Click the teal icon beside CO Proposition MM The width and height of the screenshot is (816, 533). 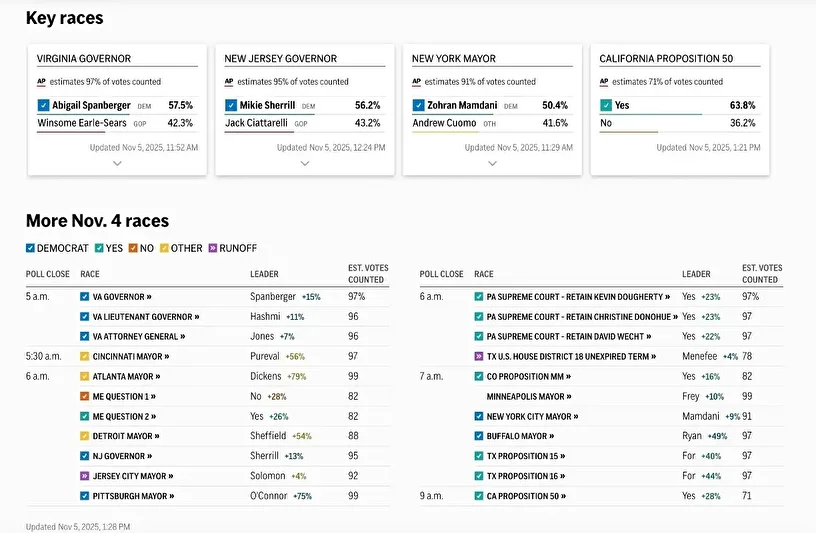(479, 376)
